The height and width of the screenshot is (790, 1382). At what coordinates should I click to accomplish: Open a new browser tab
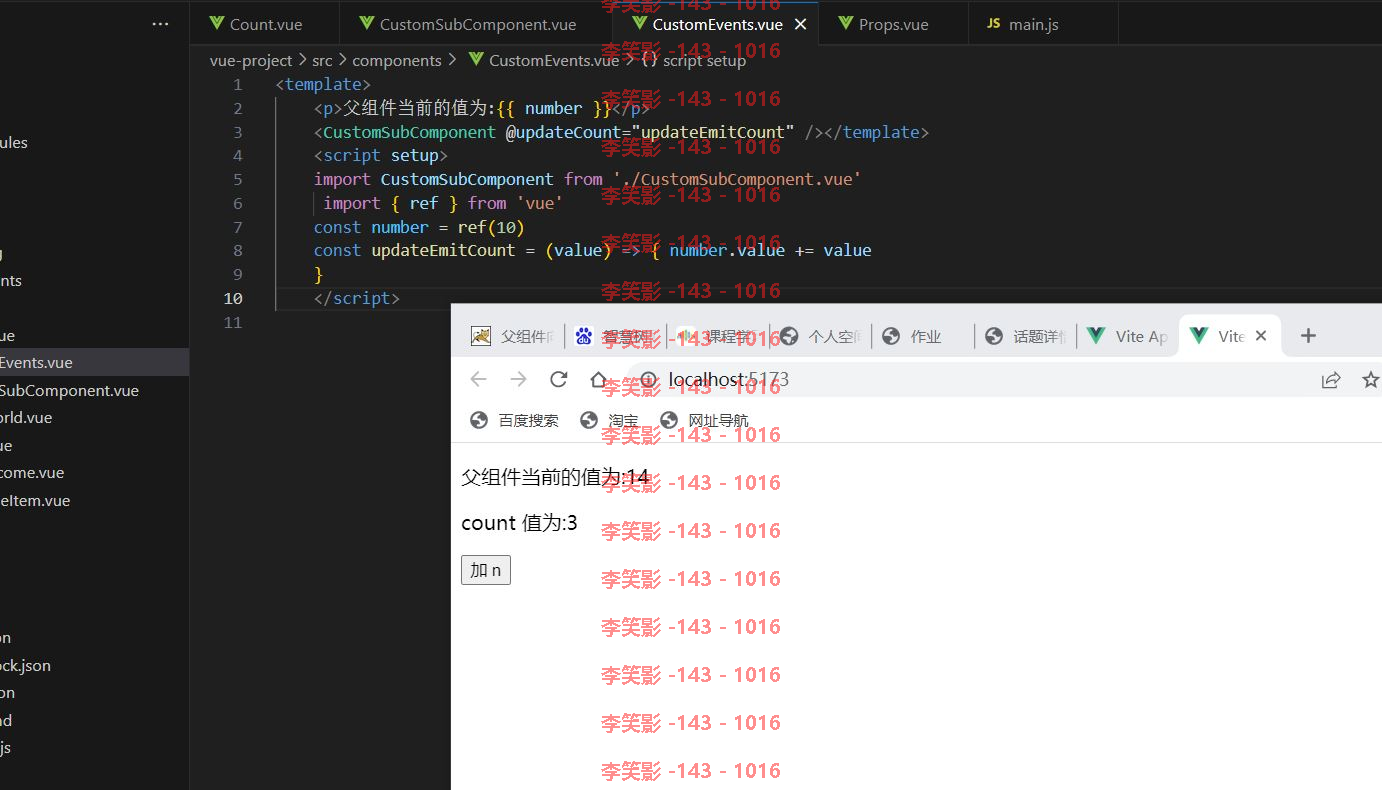1308,336
